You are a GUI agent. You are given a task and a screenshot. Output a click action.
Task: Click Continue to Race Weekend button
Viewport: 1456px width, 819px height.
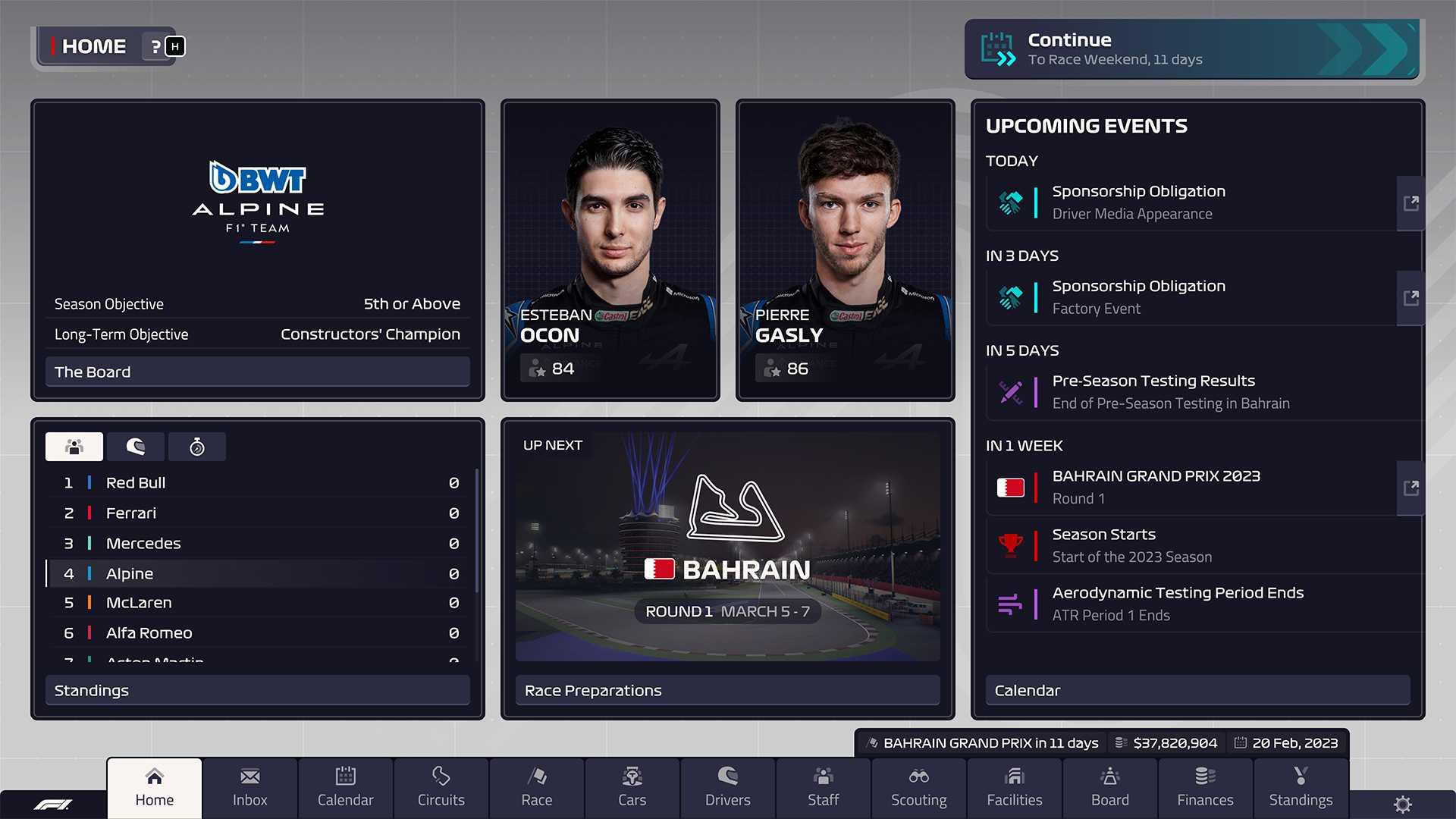(x=1195, y=46)
